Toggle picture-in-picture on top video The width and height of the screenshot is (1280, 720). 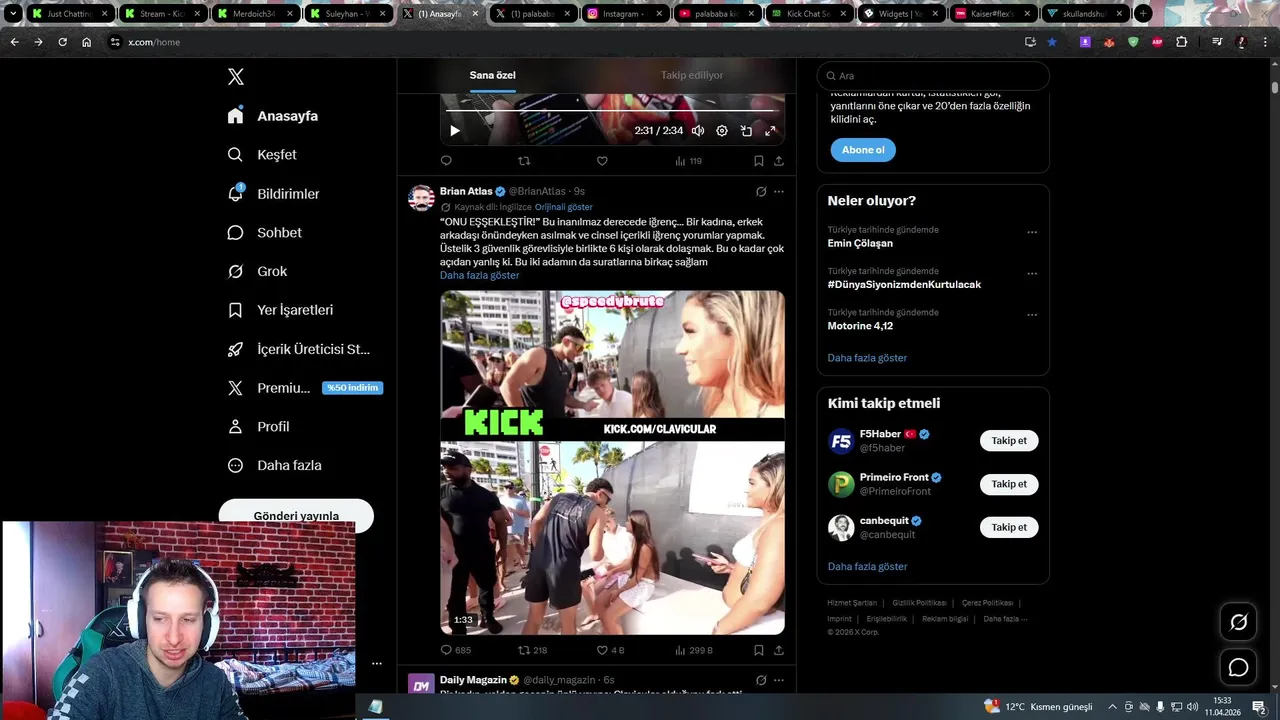coord(746,130)
